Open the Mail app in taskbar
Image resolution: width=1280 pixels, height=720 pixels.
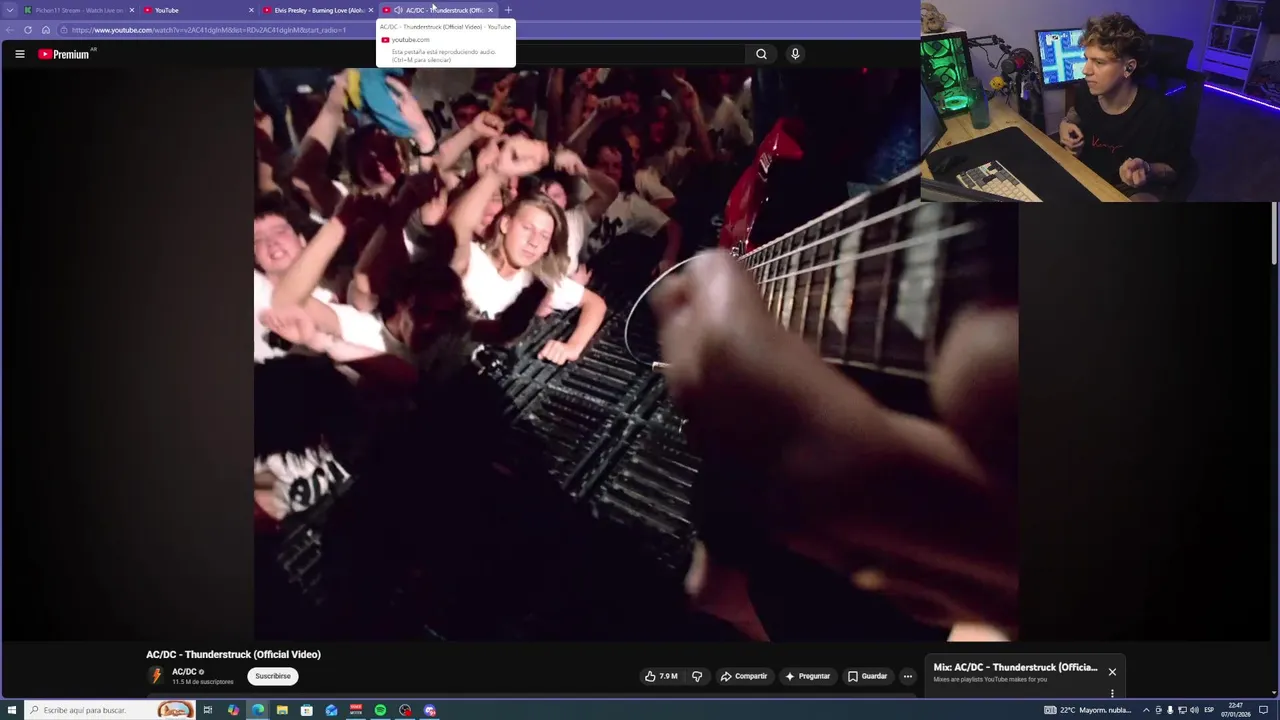pos(331,710)
